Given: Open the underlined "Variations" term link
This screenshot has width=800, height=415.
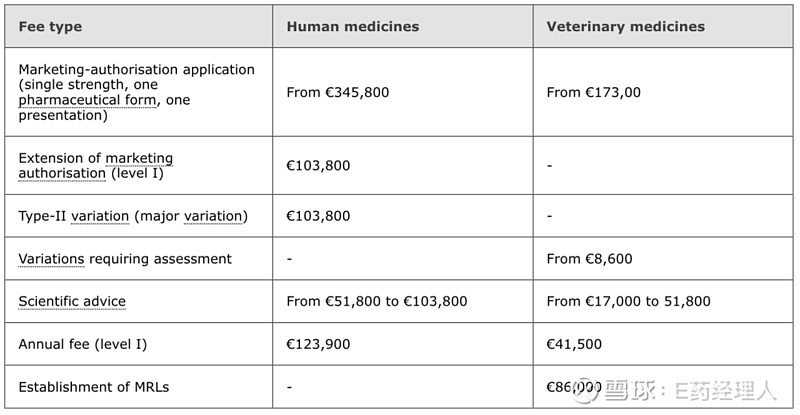Looking at the screenshot, I should tap(51, 259).
